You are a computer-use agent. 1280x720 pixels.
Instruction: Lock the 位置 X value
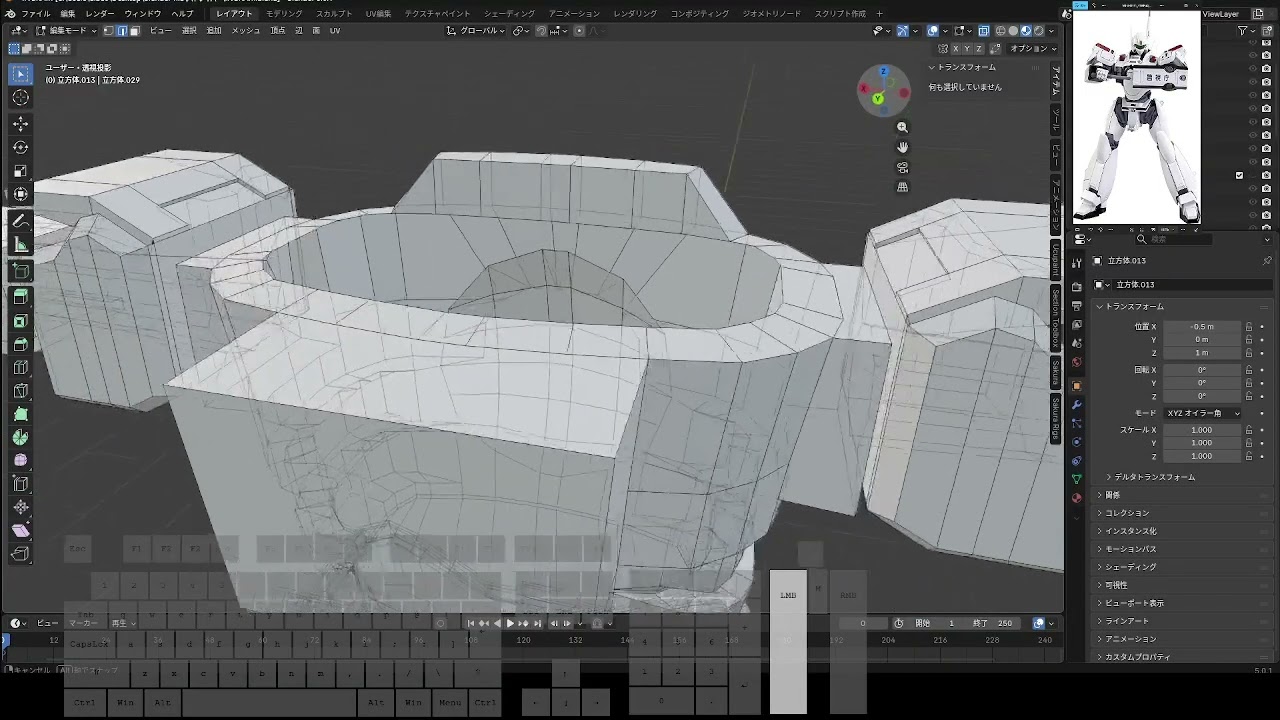point(1249,327)
